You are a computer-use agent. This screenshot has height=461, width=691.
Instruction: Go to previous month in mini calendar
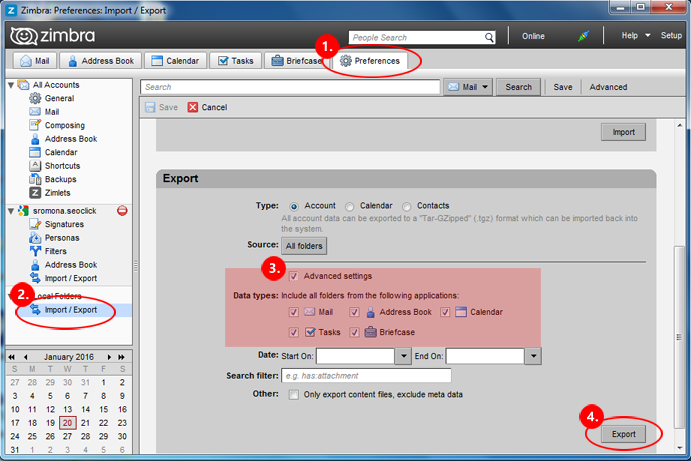(25, 357)
